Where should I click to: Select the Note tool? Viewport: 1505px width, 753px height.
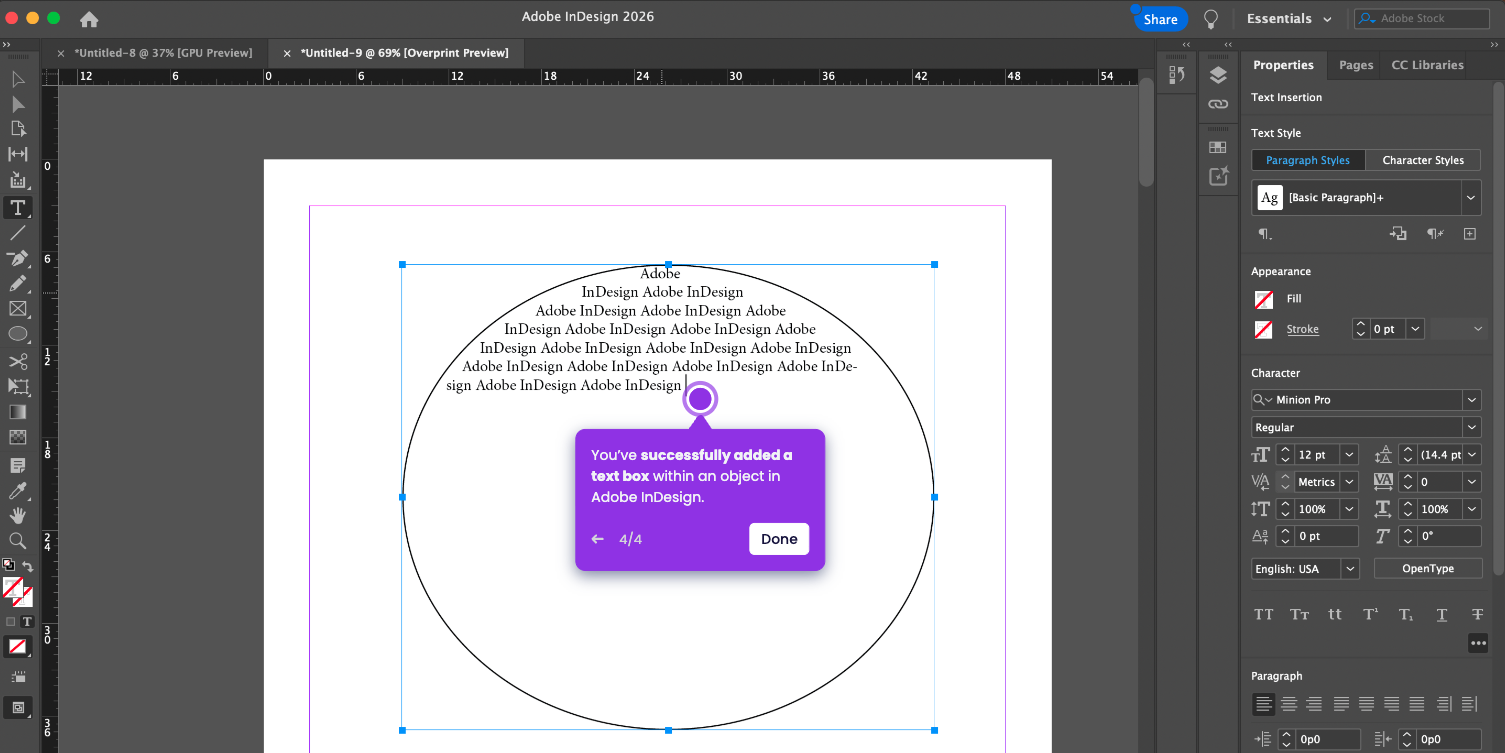18,466
